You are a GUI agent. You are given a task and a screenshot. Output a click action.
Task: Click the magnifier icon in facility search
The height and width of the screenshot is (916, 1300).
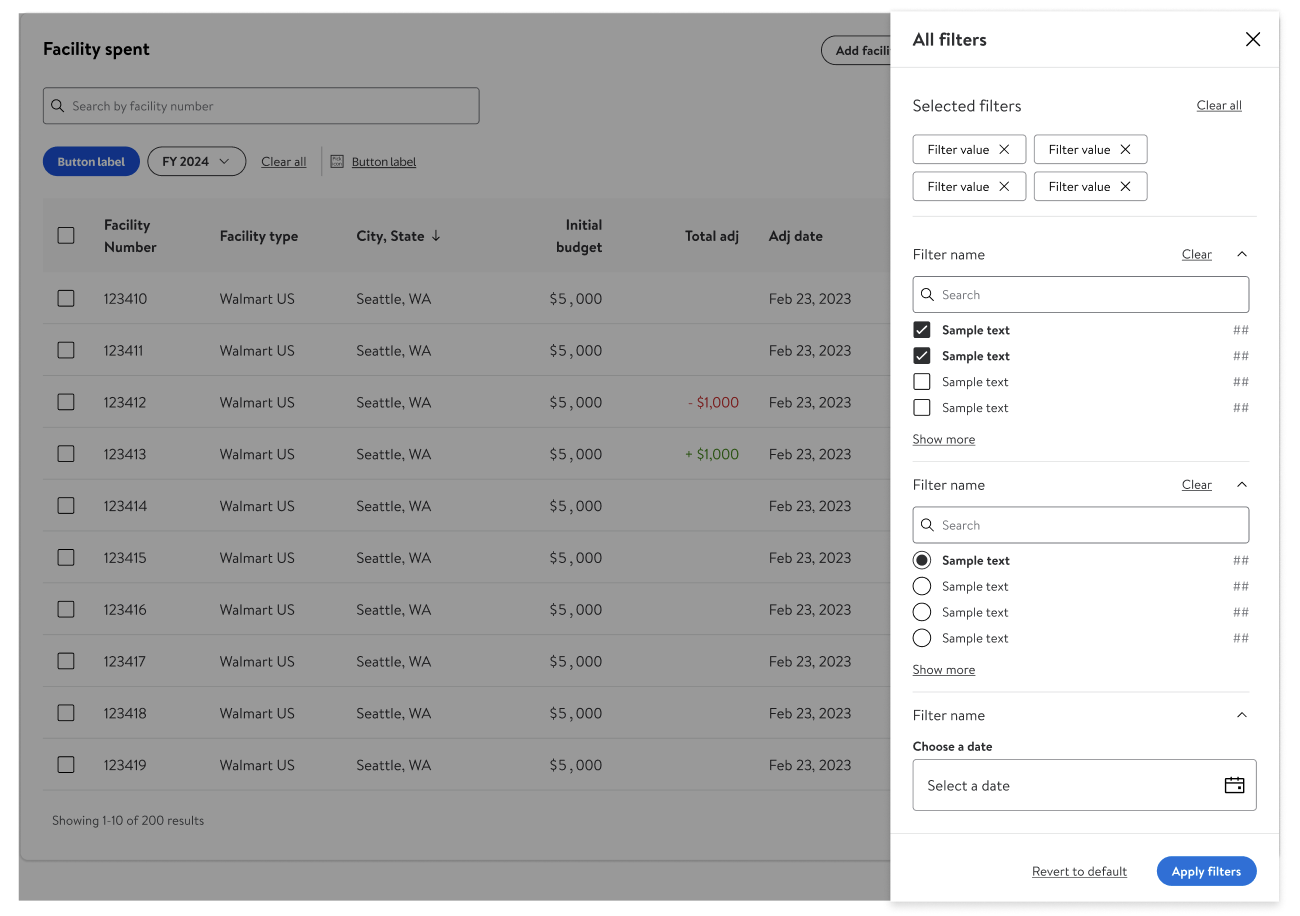point(58,106)
